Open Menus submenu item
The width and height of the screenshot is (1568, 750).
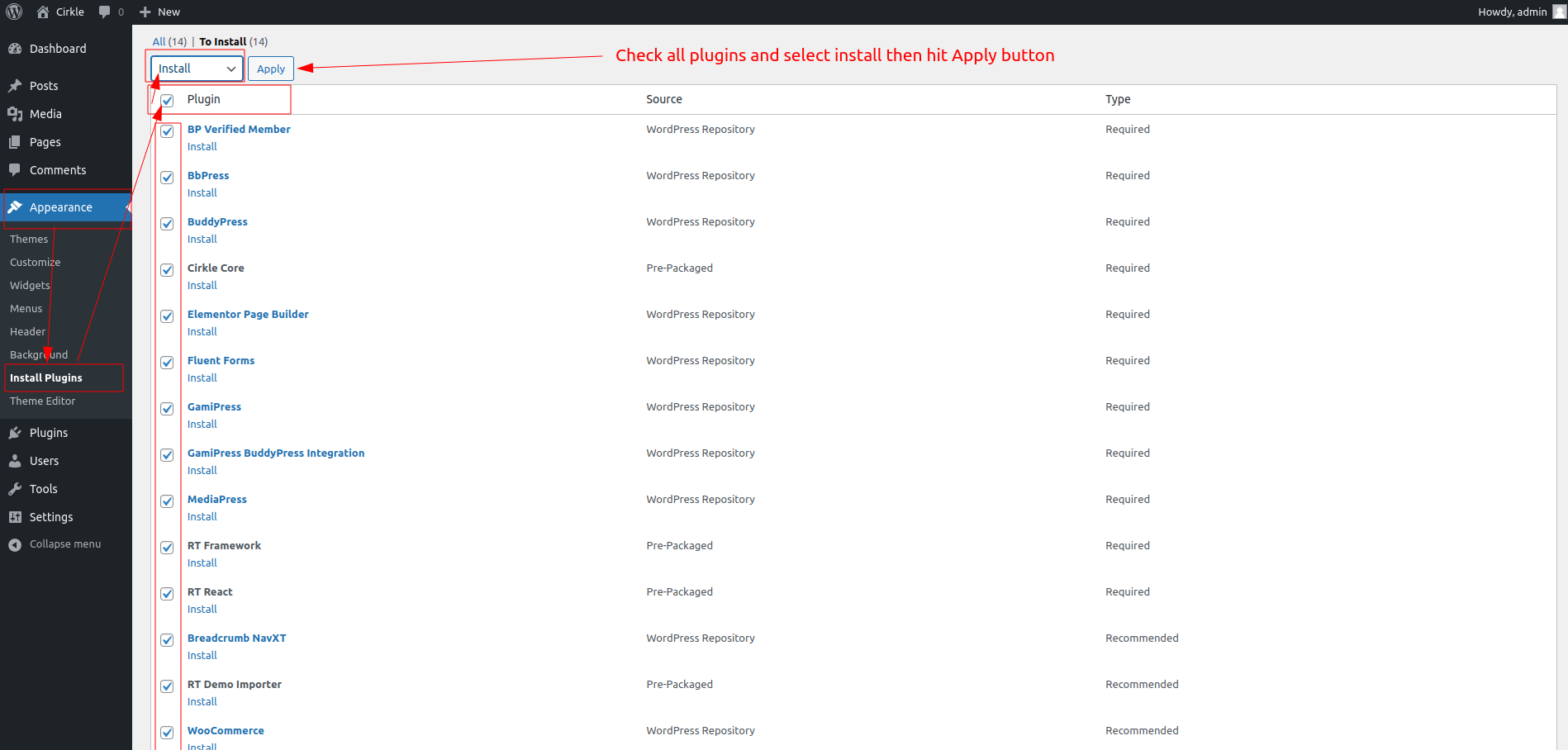point(26,308)
